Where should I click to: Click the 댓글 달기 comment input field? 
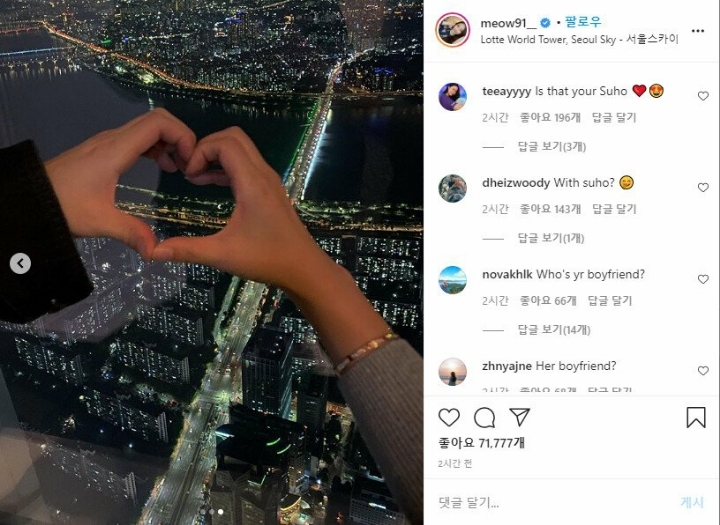pos(551,502)
